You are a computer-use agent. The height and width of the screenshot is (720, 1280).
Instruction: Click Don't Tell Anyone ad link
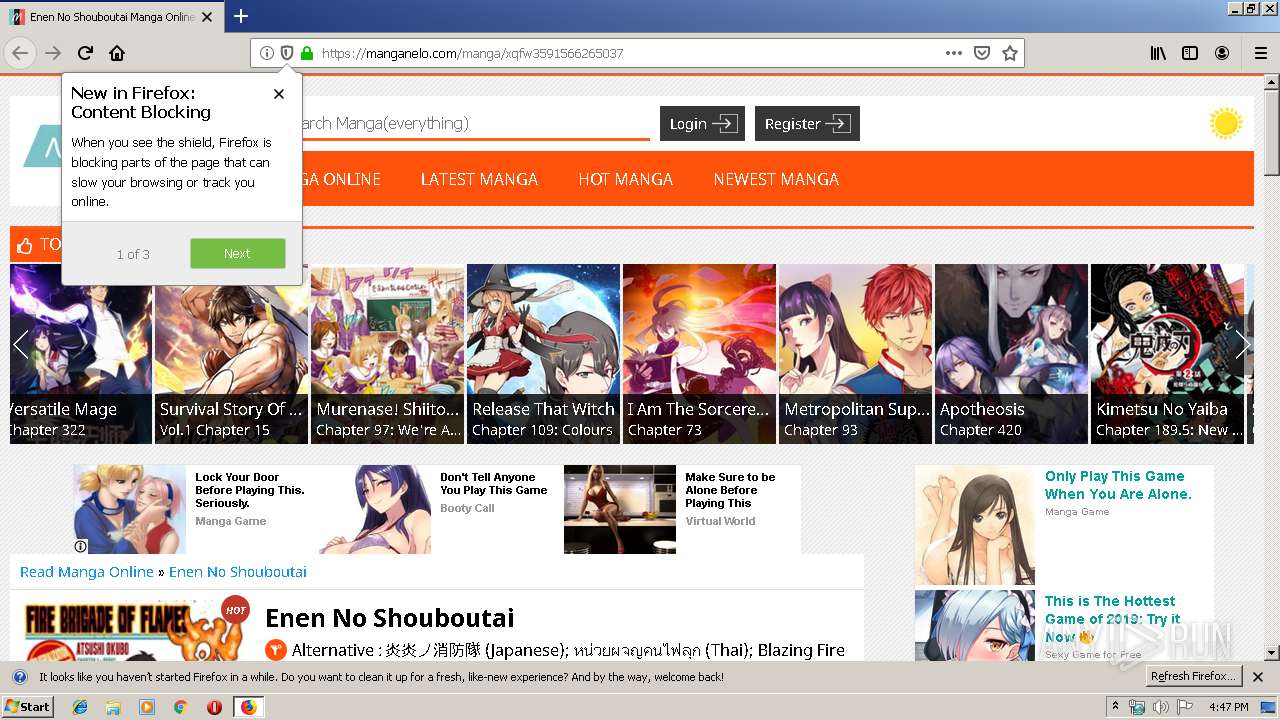494,484
